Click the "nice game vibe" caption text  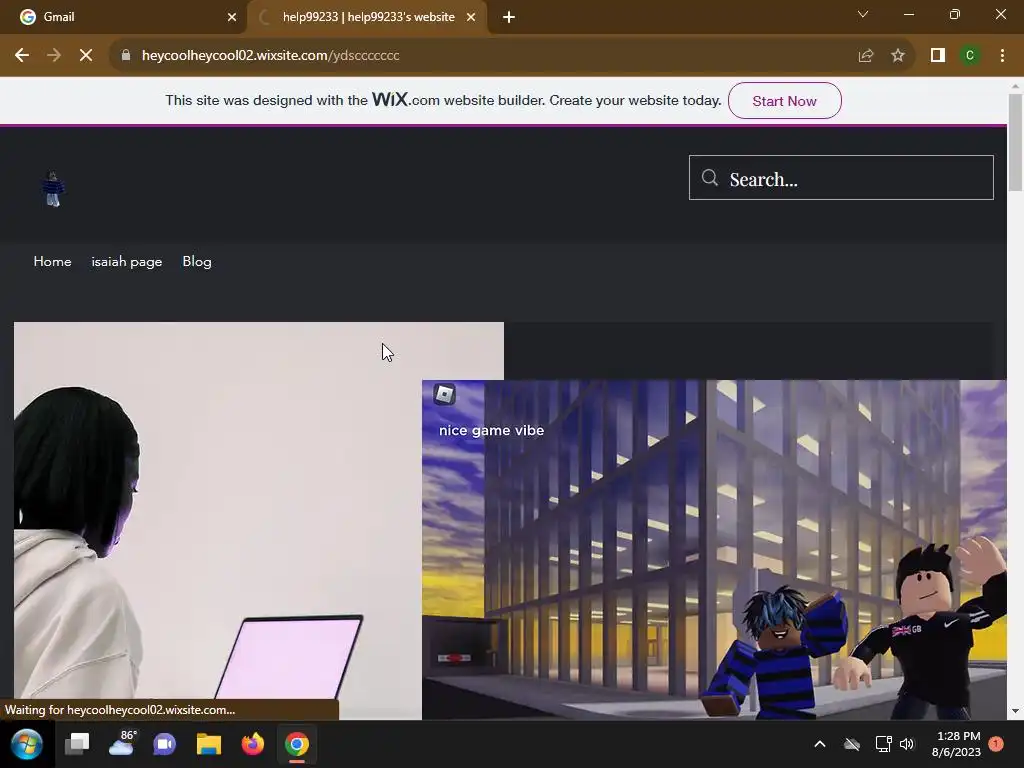pyautogui.click(x=491, y=430)
